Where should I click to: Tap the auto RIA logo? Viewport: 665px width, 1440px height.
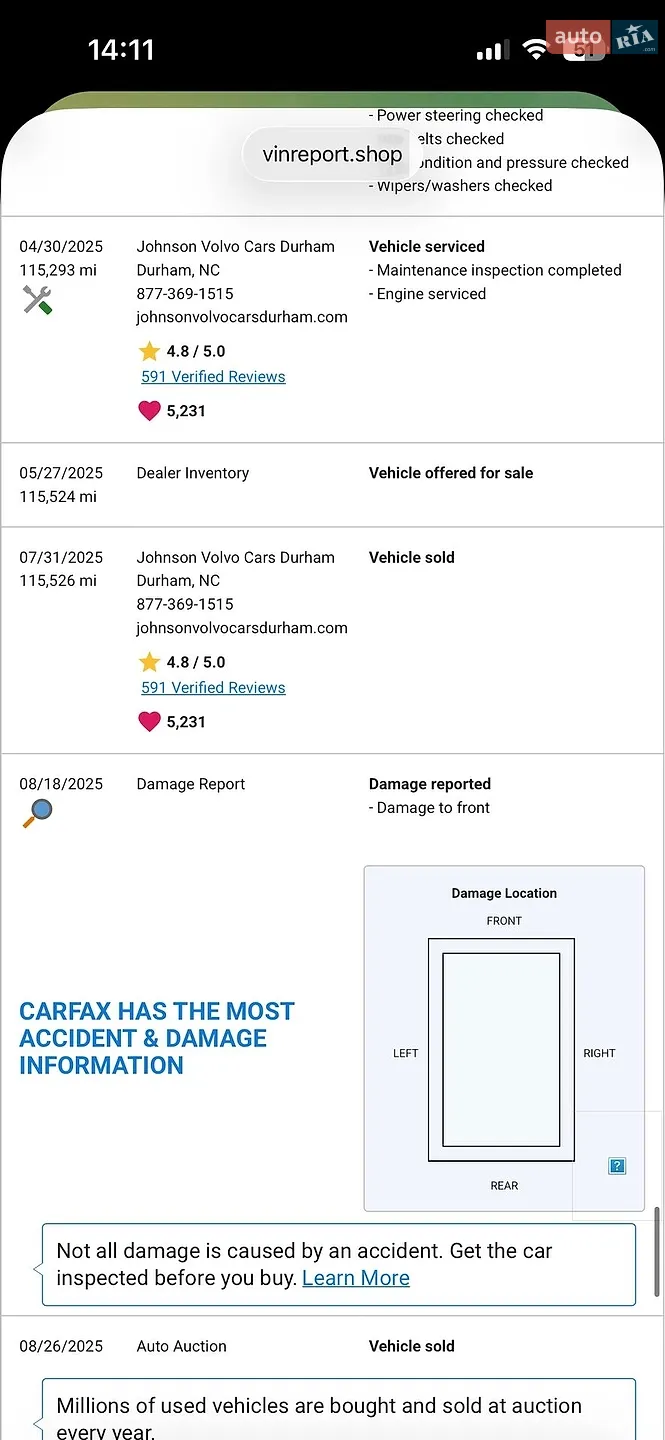pyautogui.click(x=602, y=38)
